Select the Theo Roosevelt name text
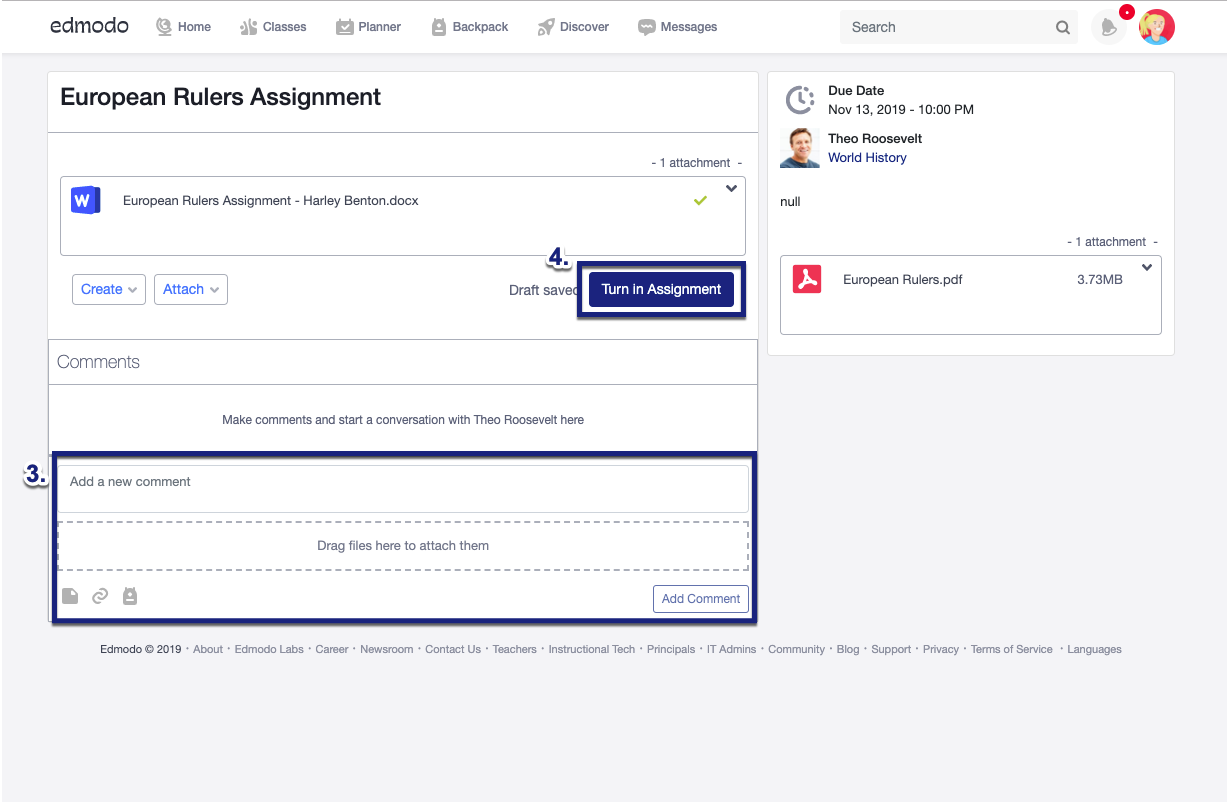1227x802 pixels. 875,138
